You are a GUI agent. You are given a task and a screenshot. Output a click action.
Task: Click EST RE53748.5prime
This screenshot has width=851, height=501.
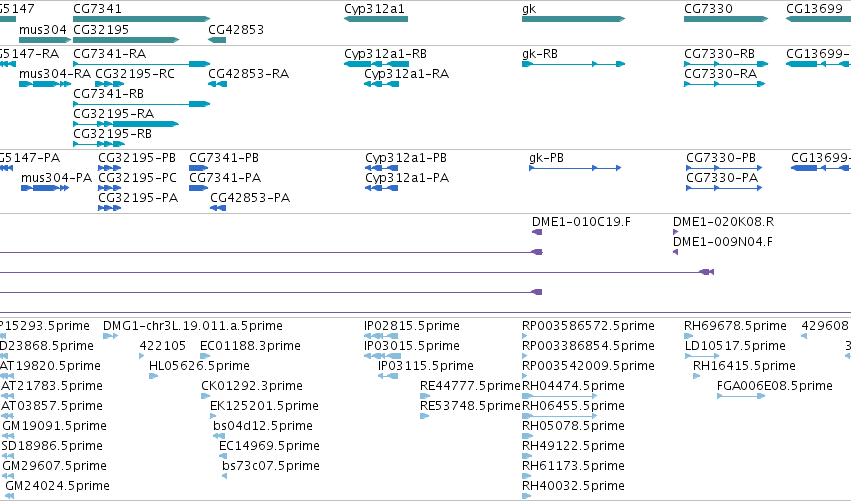coord(424,416)
